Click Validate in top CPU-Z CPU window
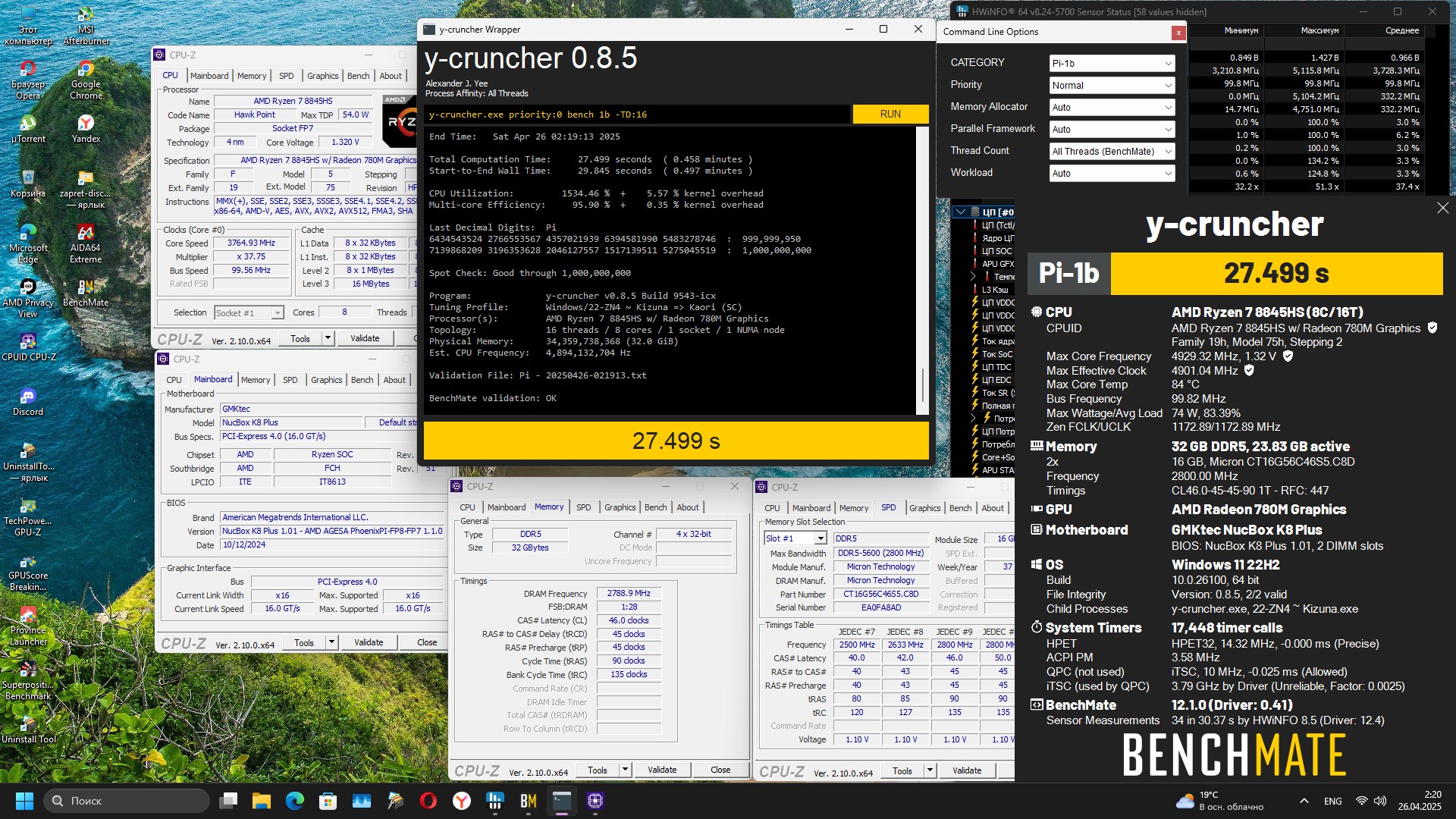Screen dimensions: 1456x819 coord(365,338)
